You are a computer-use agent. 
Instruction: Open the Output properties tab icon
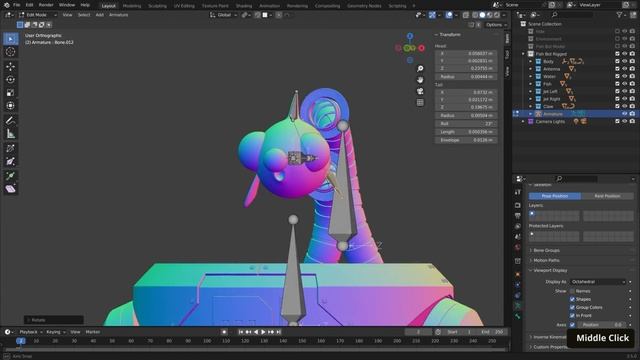[518, 216]
